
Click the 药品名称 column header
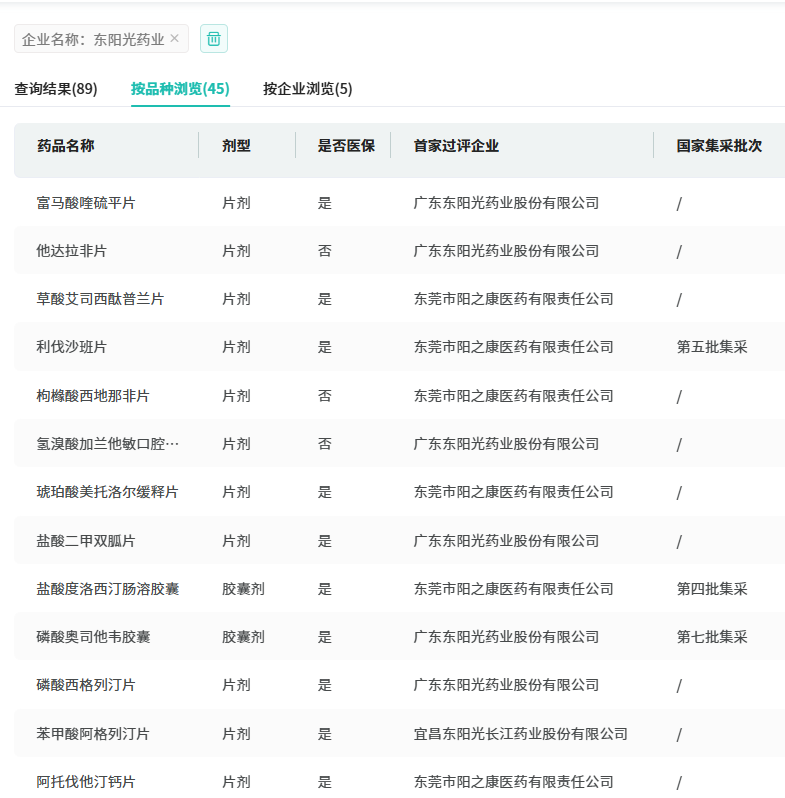pyautogui.click(x=66, y=146)
